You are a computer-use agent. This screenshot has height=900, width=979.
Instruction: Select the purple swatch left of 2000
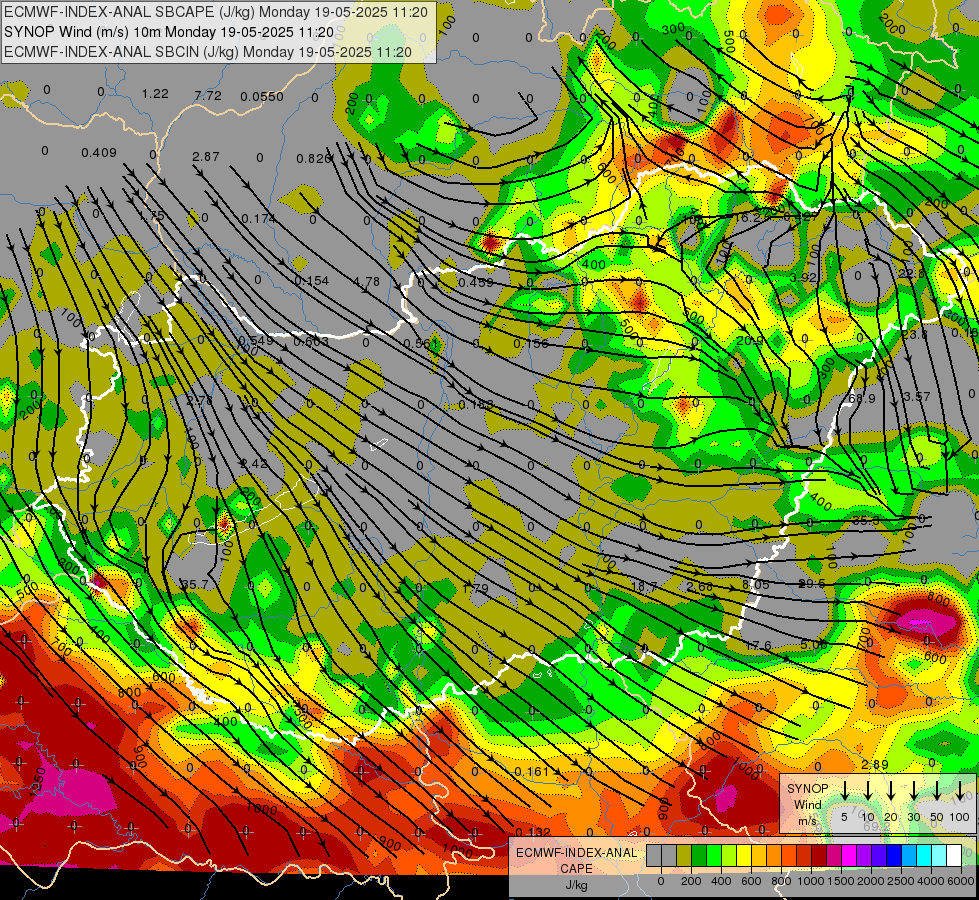pyautogui.click(x=863, y=856)
